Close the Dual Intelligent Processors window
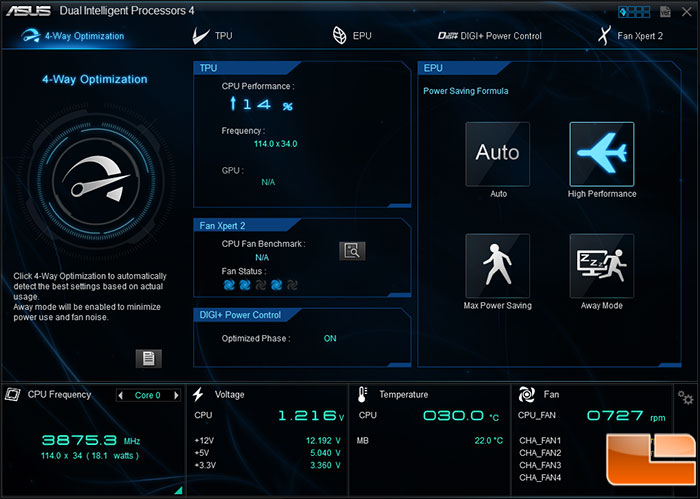 pos(686,12)
